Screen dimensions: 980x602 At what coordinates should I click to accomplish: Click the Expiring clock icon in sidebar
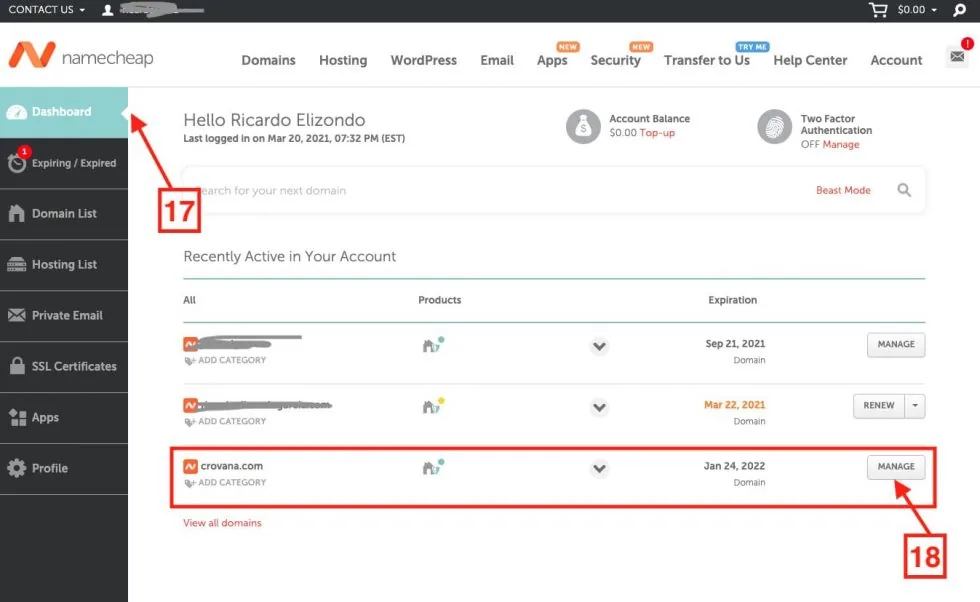[x=17, y=163]
